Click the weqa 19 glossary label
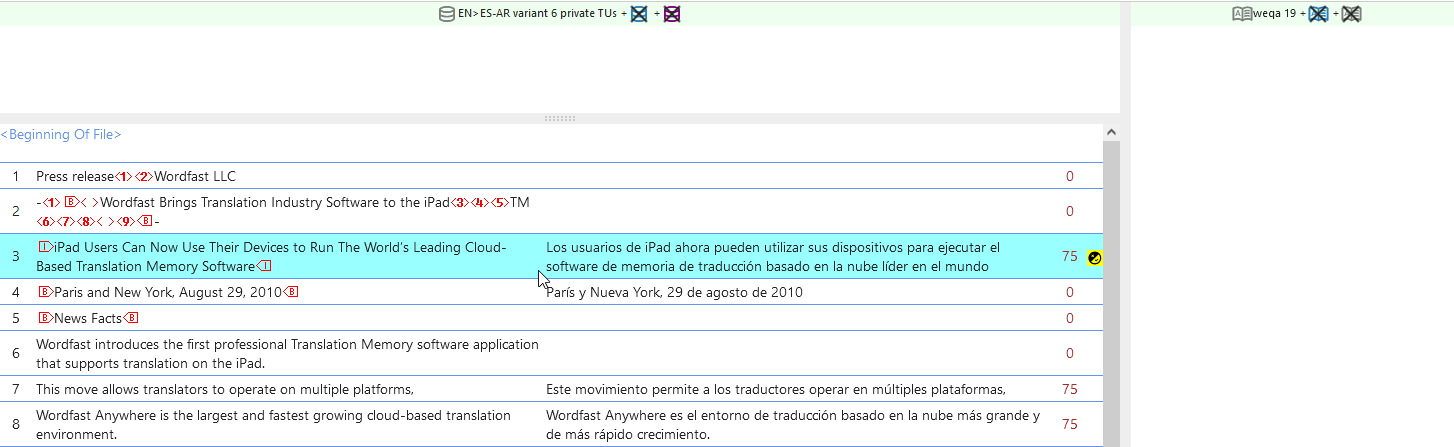The height and width of the screenshot is (447, 1454). point(1274,14)
